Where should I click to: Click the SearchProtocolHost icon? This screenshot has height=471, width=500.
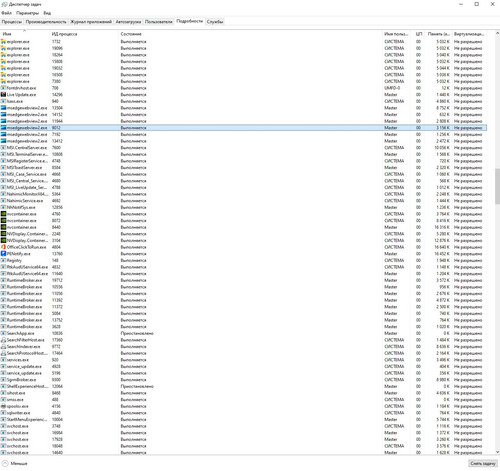(3, 353)
